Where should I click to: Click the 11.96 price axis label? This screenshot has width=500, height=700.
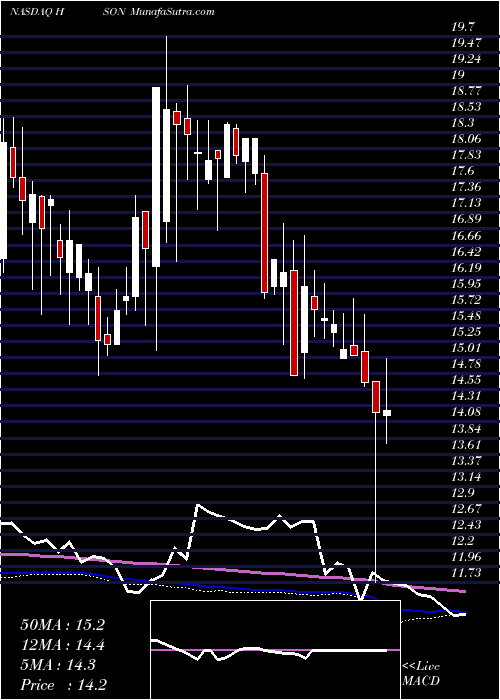pos(465,557)
